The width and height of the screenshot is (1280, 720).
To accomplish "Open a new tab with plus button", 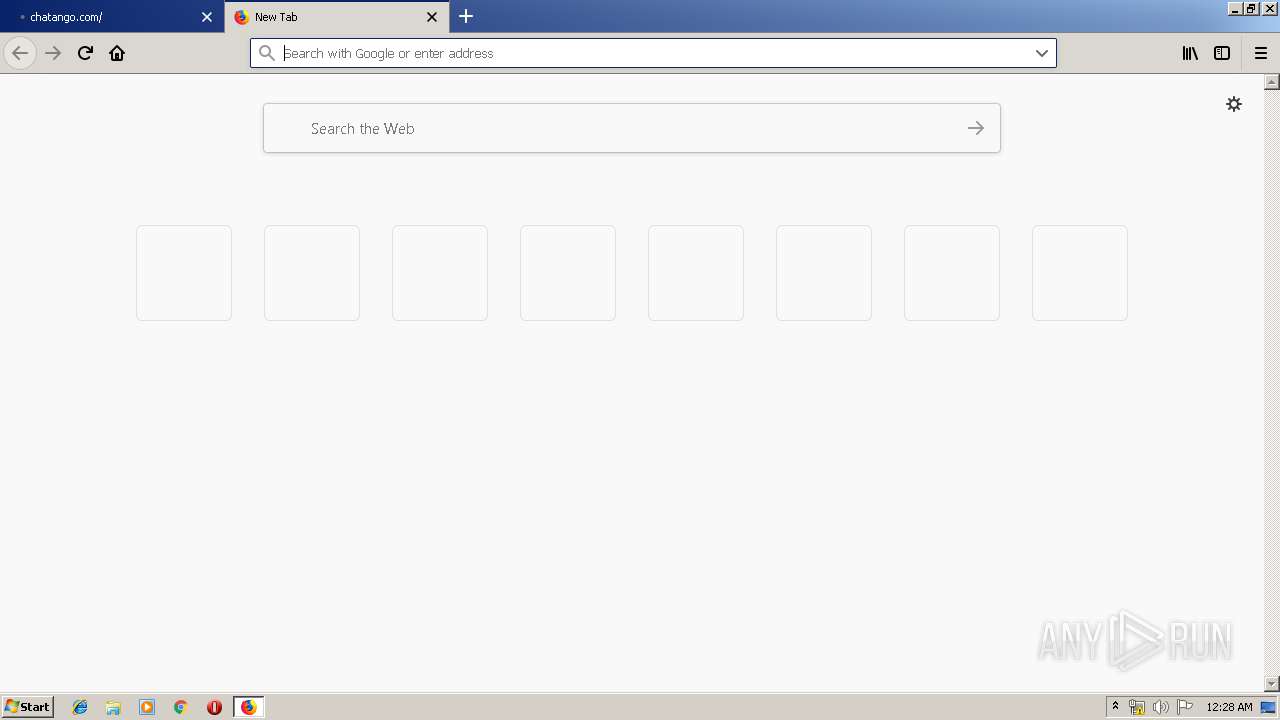I will click(x=466, y=16).
